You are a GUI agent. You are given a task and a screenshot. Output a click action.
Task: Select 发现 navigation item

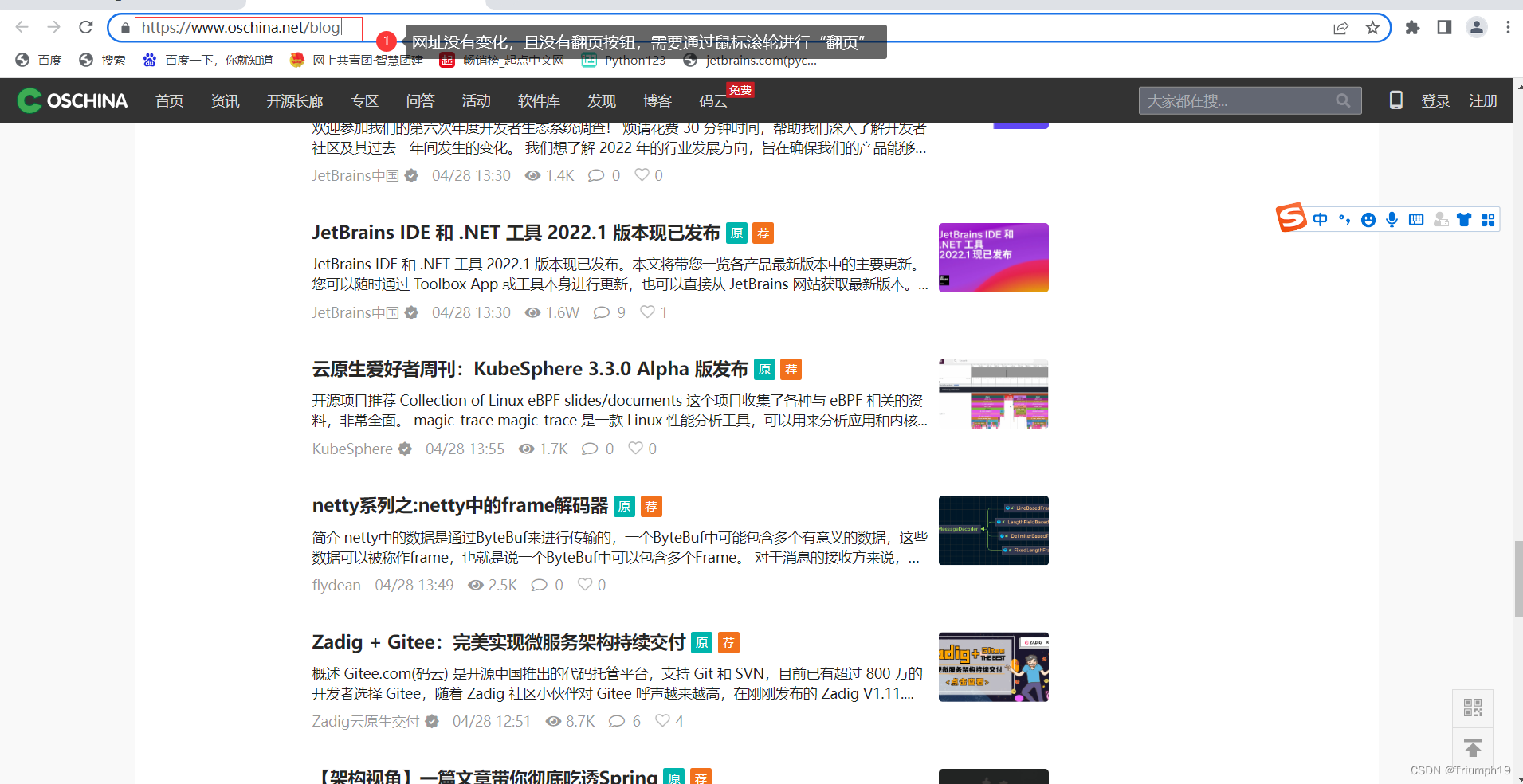coord(602,100)
